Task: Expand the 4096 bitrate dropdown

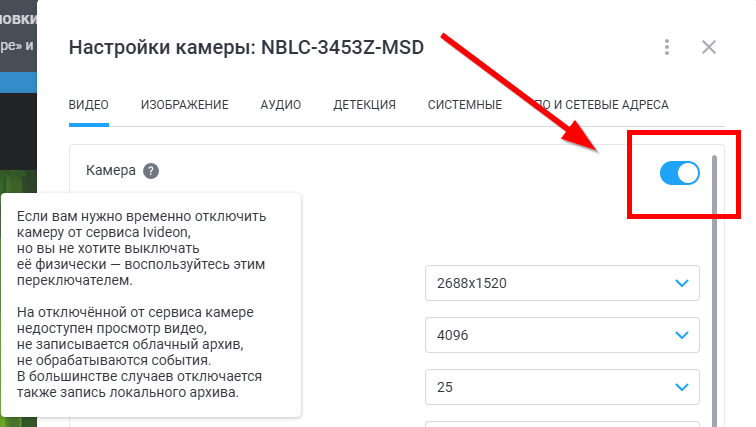Action: click(561, 335)
